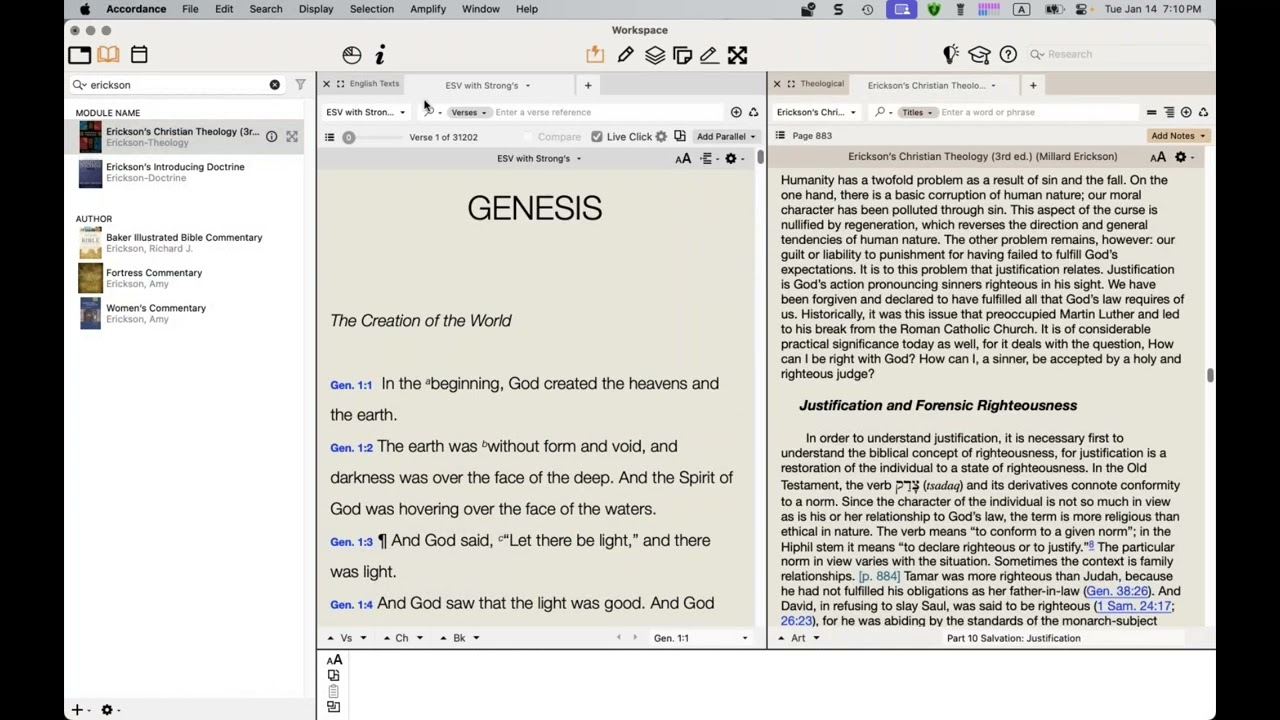Select the highlighter pen icon
This screenshot has width=1280, height=720.
tap(625, 55)
